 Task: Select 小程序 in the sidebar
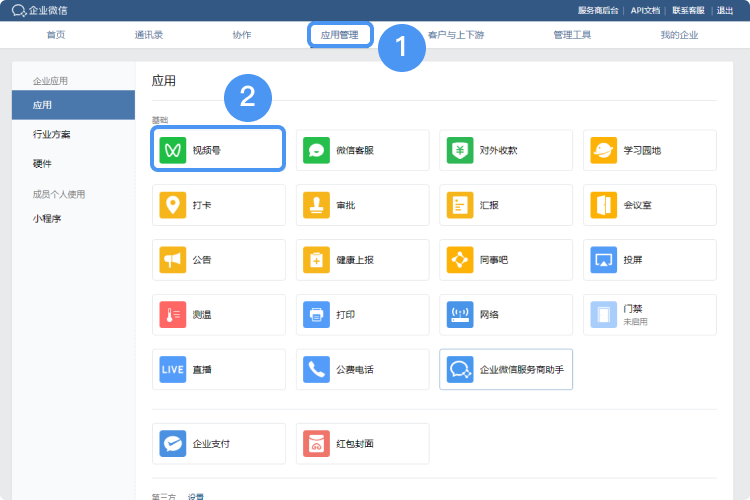click(47, 218)
